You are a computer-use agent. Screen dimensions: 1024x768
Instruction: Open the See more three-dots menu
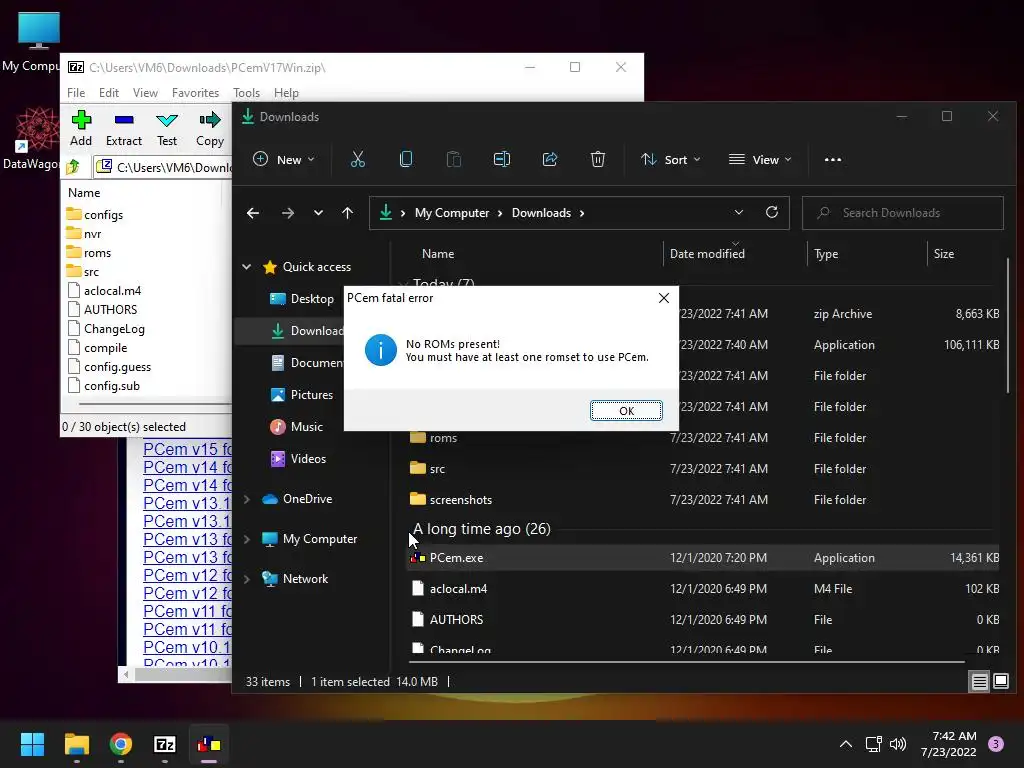(x=833, y=159)
